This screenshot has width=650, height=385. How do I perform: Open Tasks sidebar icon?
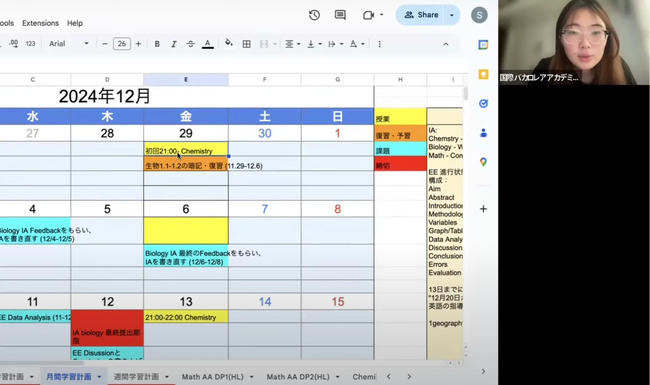pyautogui.click(x=483, y=104)
